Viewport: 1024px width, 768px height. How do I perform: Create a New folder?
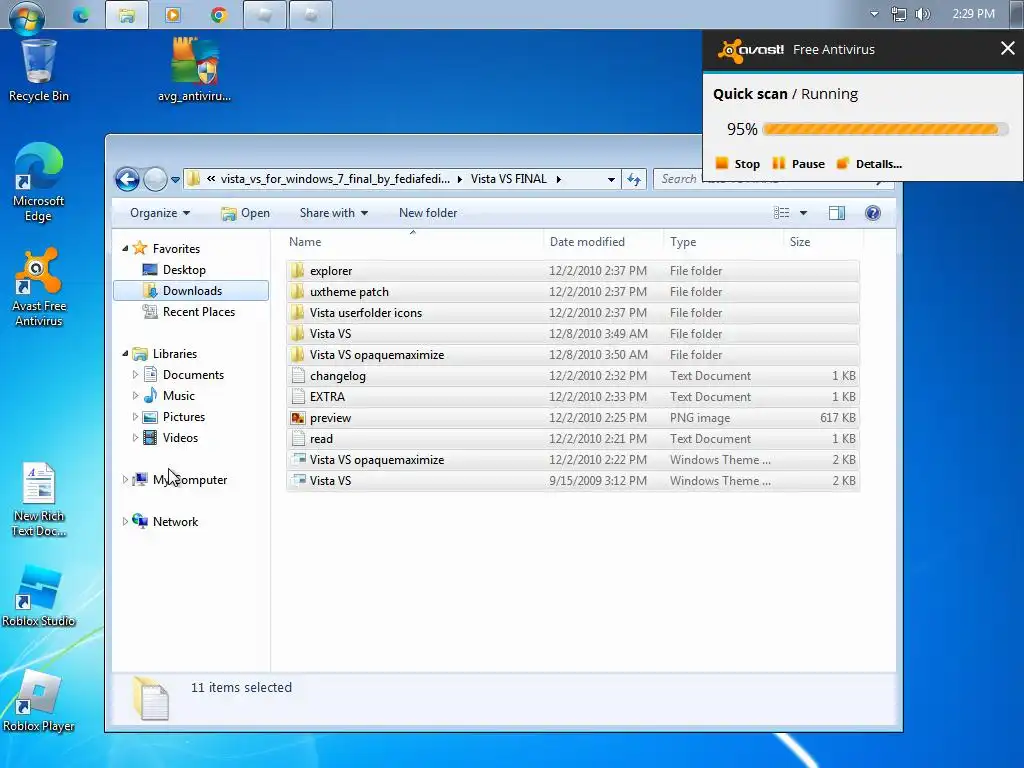(428, 213)
